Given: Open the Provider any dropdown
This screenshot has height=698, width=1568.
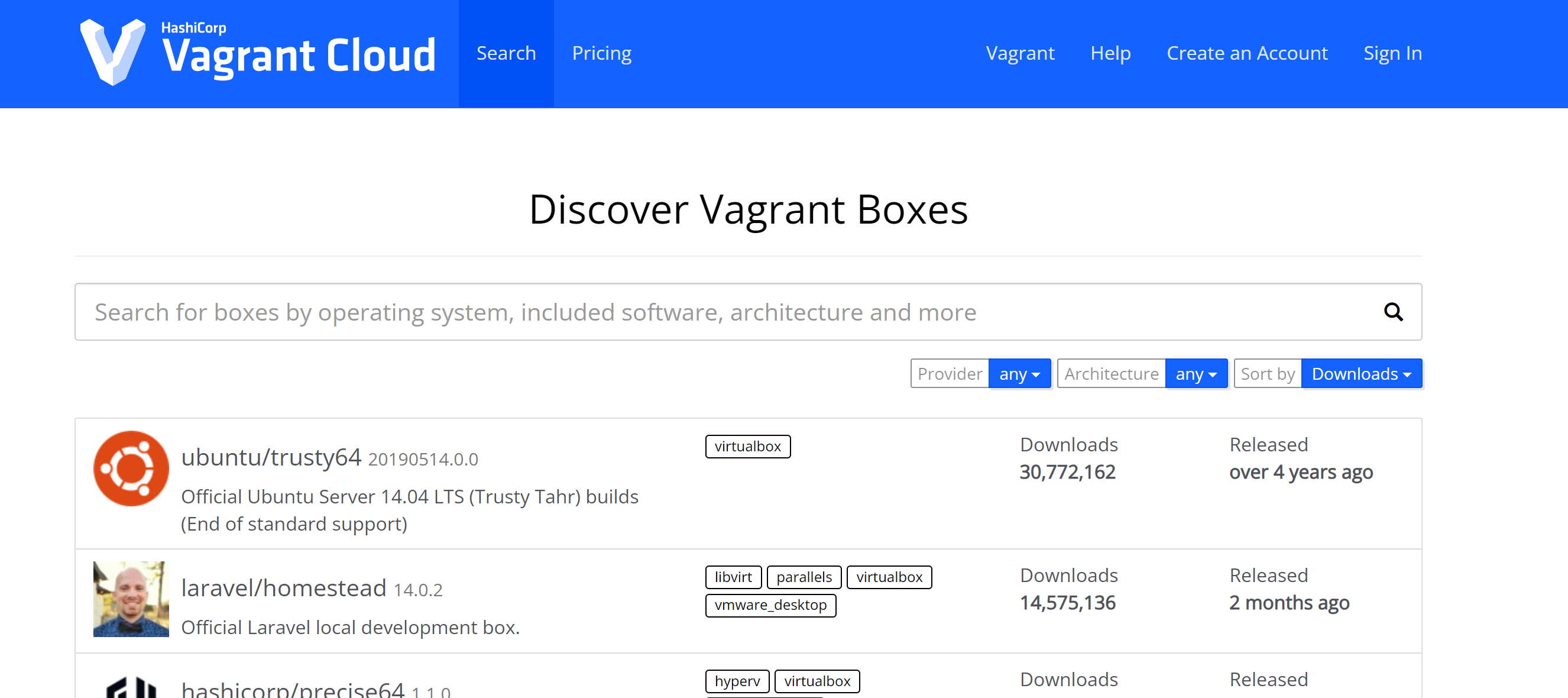Looking at the screenshot, I should tap(1019, 373).
